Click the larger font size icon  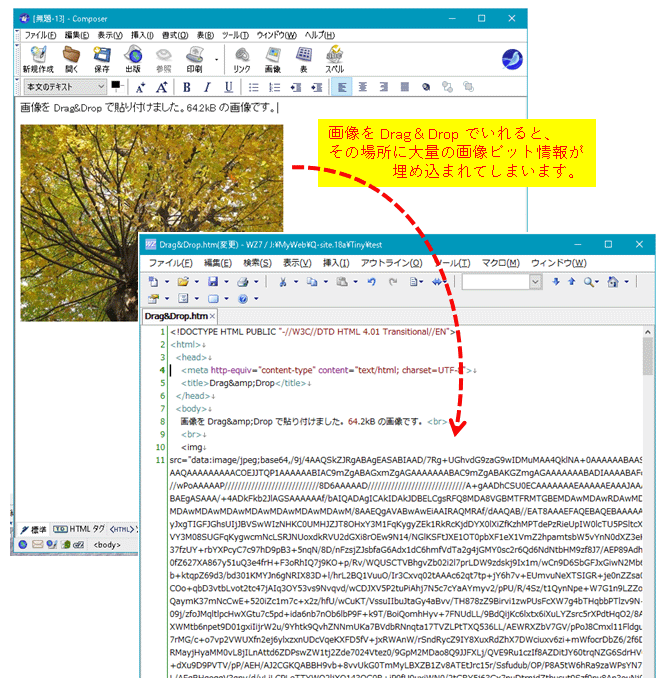161,87
